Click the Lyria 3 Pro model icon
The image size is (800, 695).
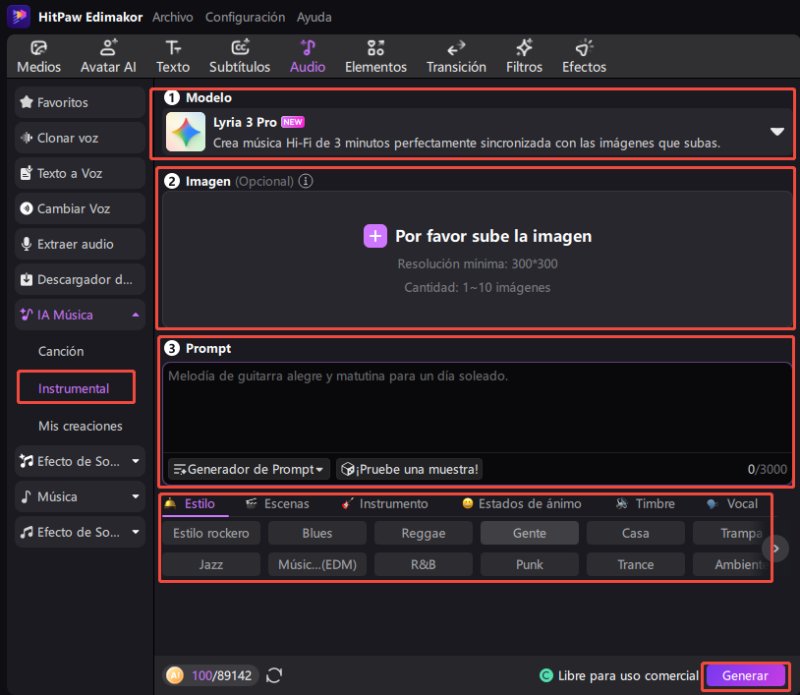click(186, 132)
